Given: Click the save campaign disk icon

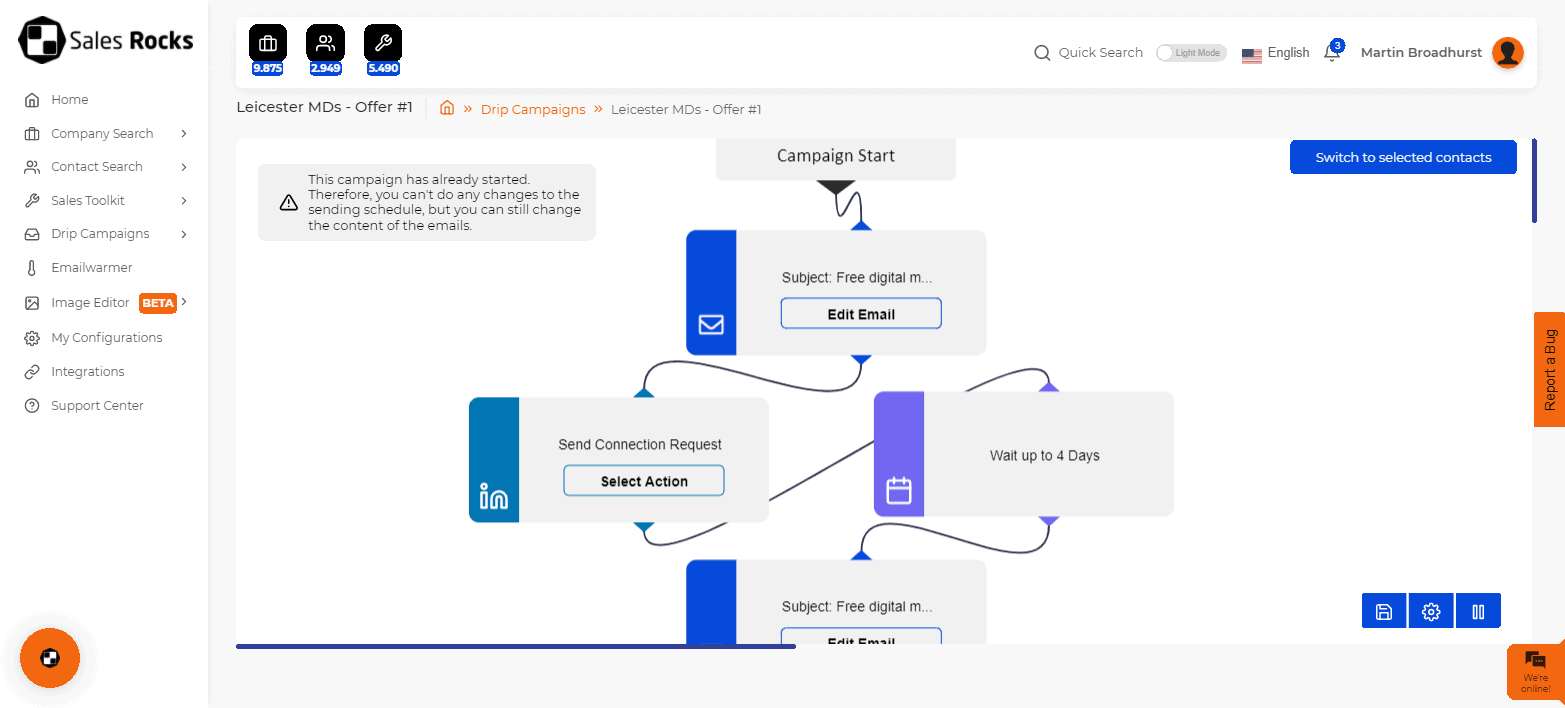Looking at the screenshot, I should 1384,612.
